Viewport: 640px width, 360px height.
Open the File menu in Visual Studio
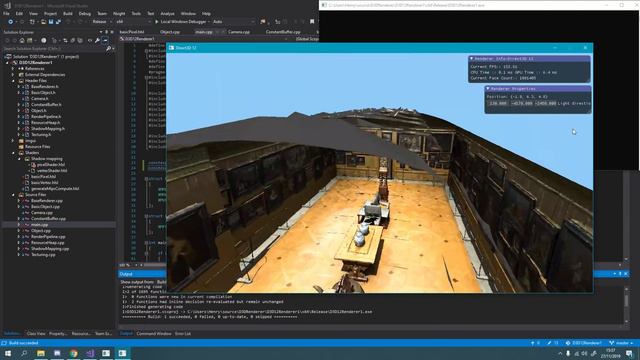[x=6, y=13]
